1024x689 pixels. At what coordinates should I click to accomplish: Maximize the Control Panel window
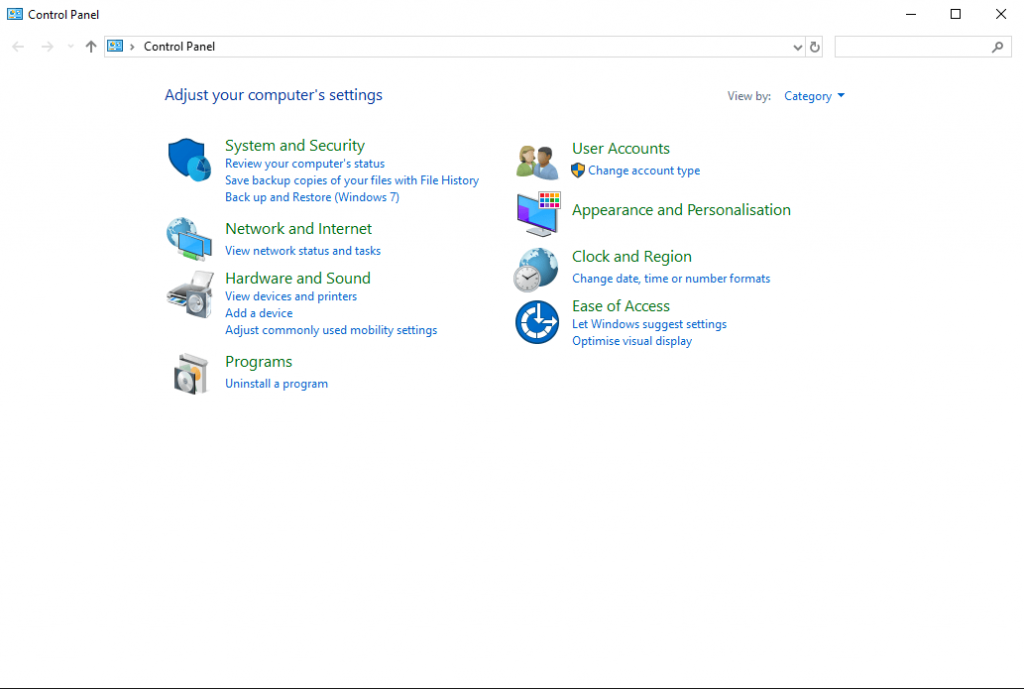(955, 14)
